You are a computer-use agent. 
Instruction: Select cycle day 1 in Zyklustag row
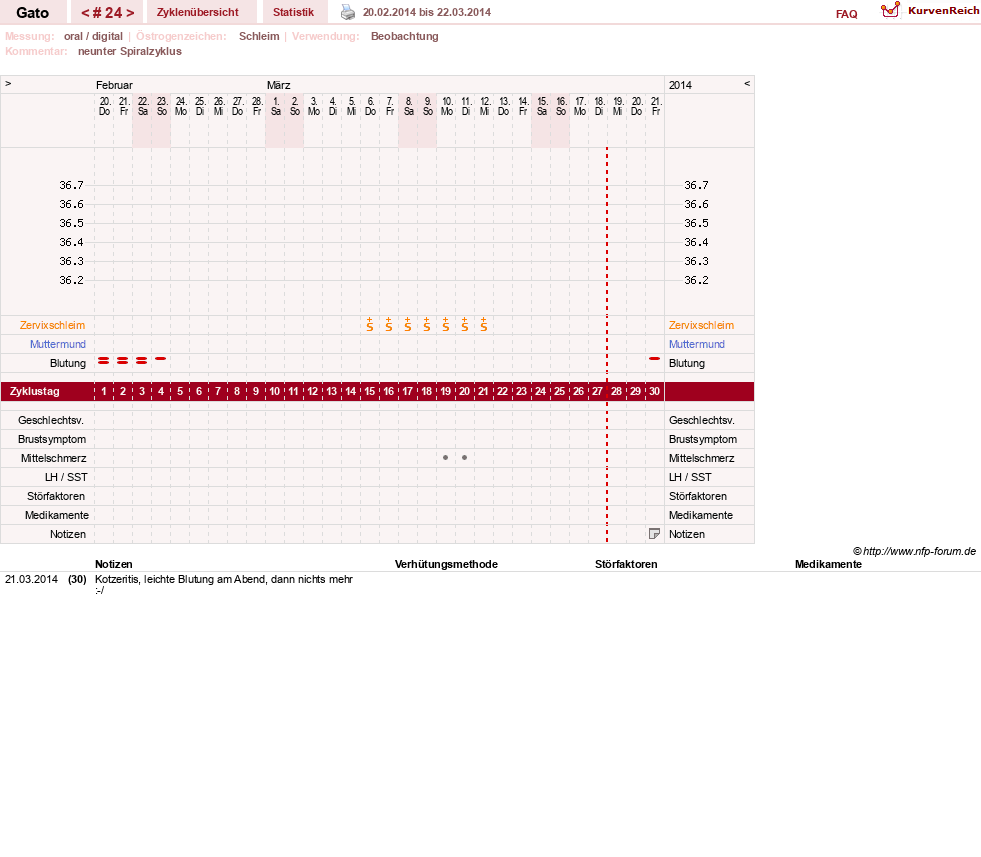click(104, 391)
